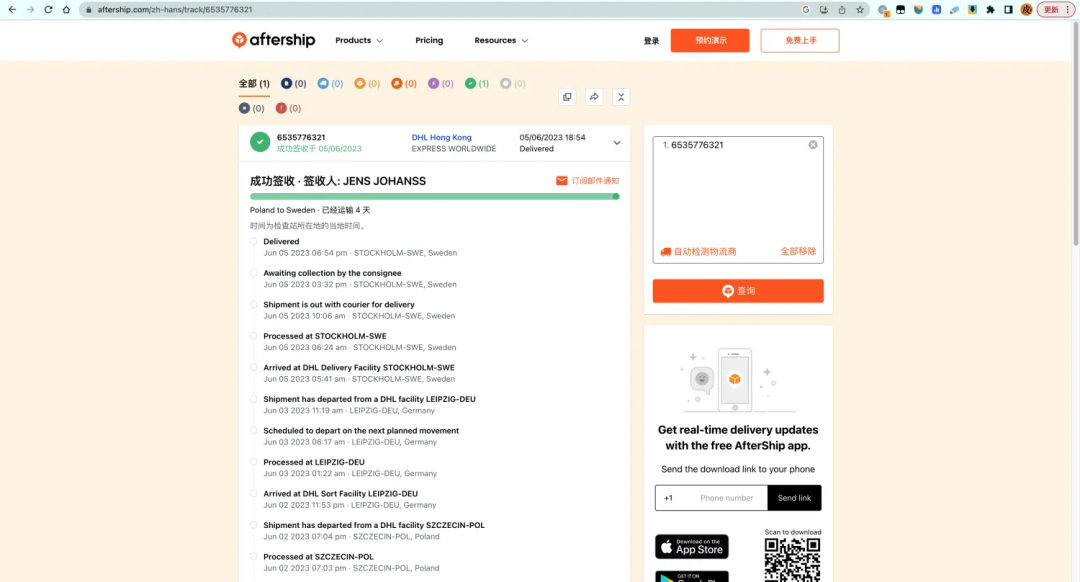
Task: Open the Pricing page
Action: pyautogui.click(x=429, y=41)
